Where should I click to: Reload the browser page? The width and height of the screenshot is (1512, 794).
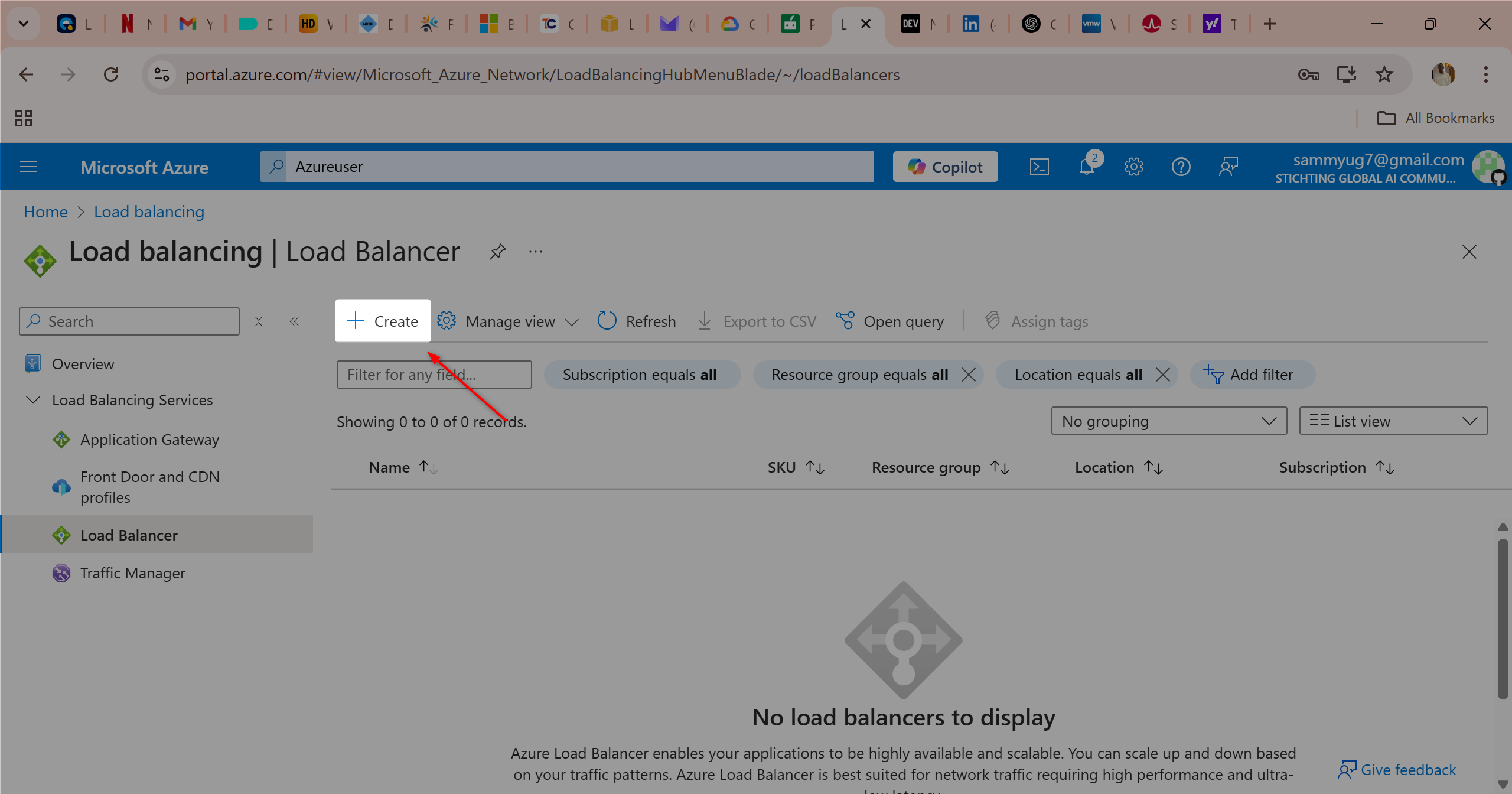111,74
